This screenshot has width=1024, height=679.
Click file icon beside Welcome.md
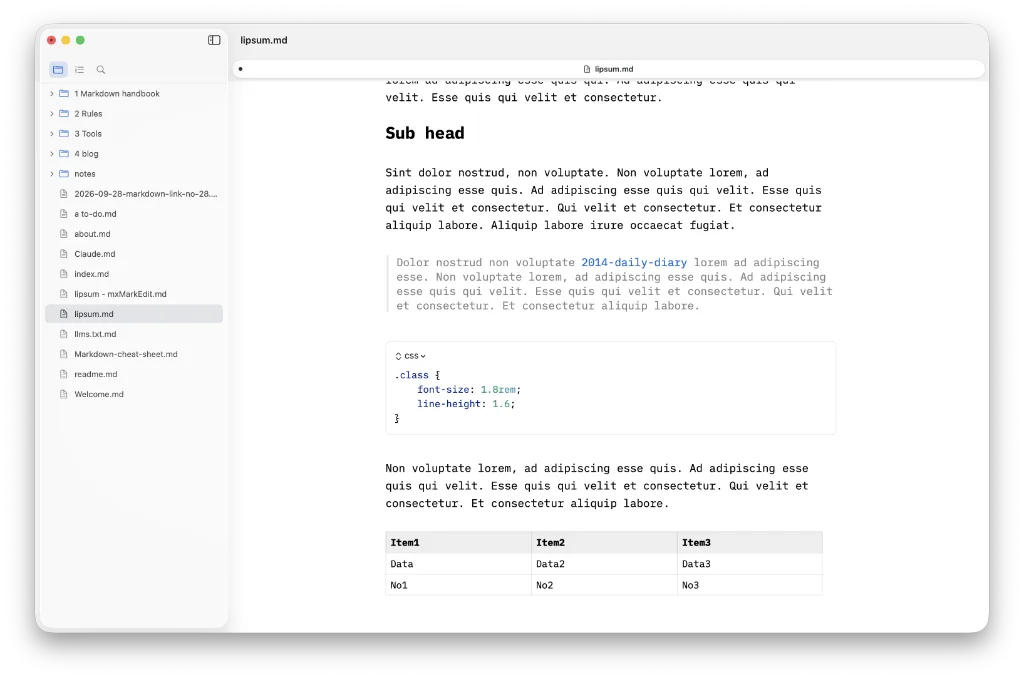63,394
